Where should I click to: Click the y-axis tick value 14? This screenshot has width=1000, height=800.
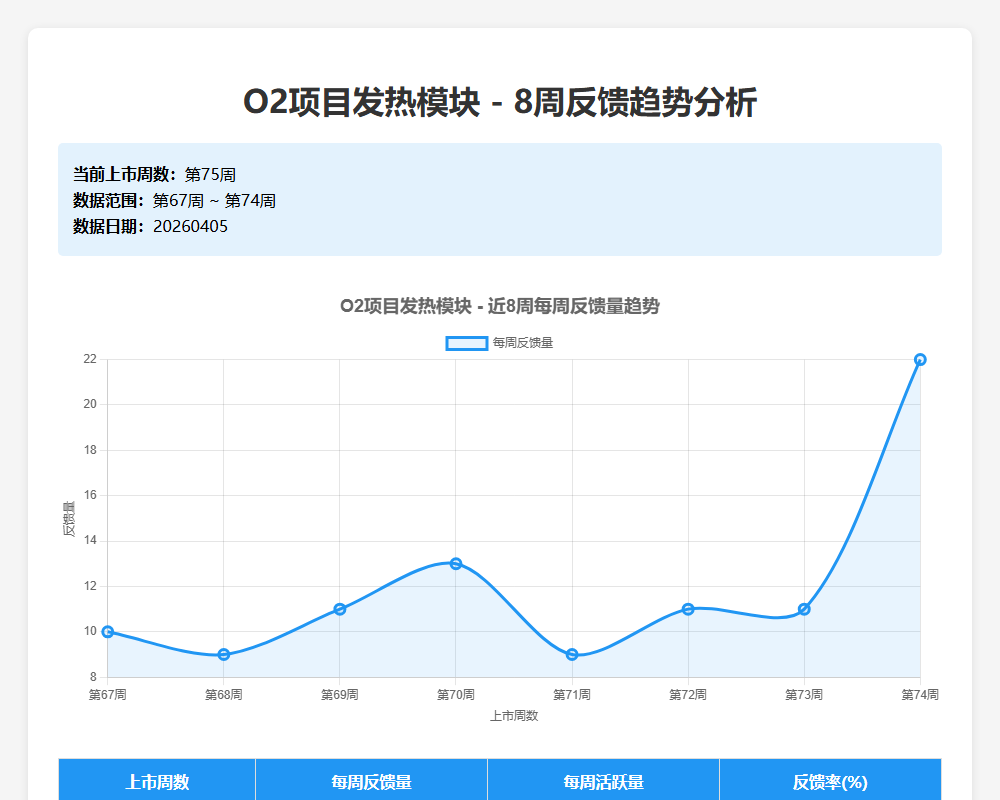pos(90,541)
